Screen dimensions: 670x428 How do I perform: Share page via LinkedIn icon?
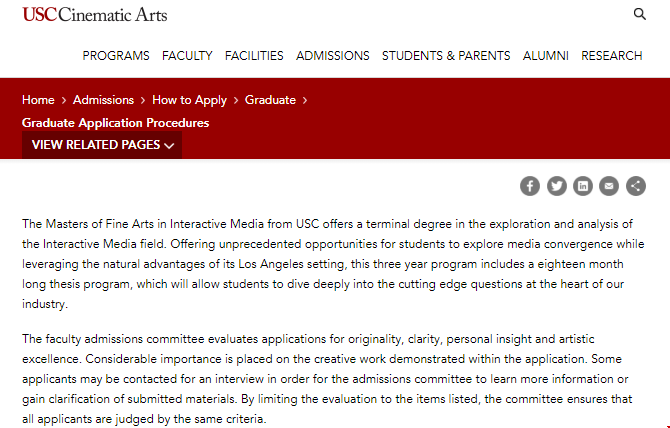(x=583, y=186)
